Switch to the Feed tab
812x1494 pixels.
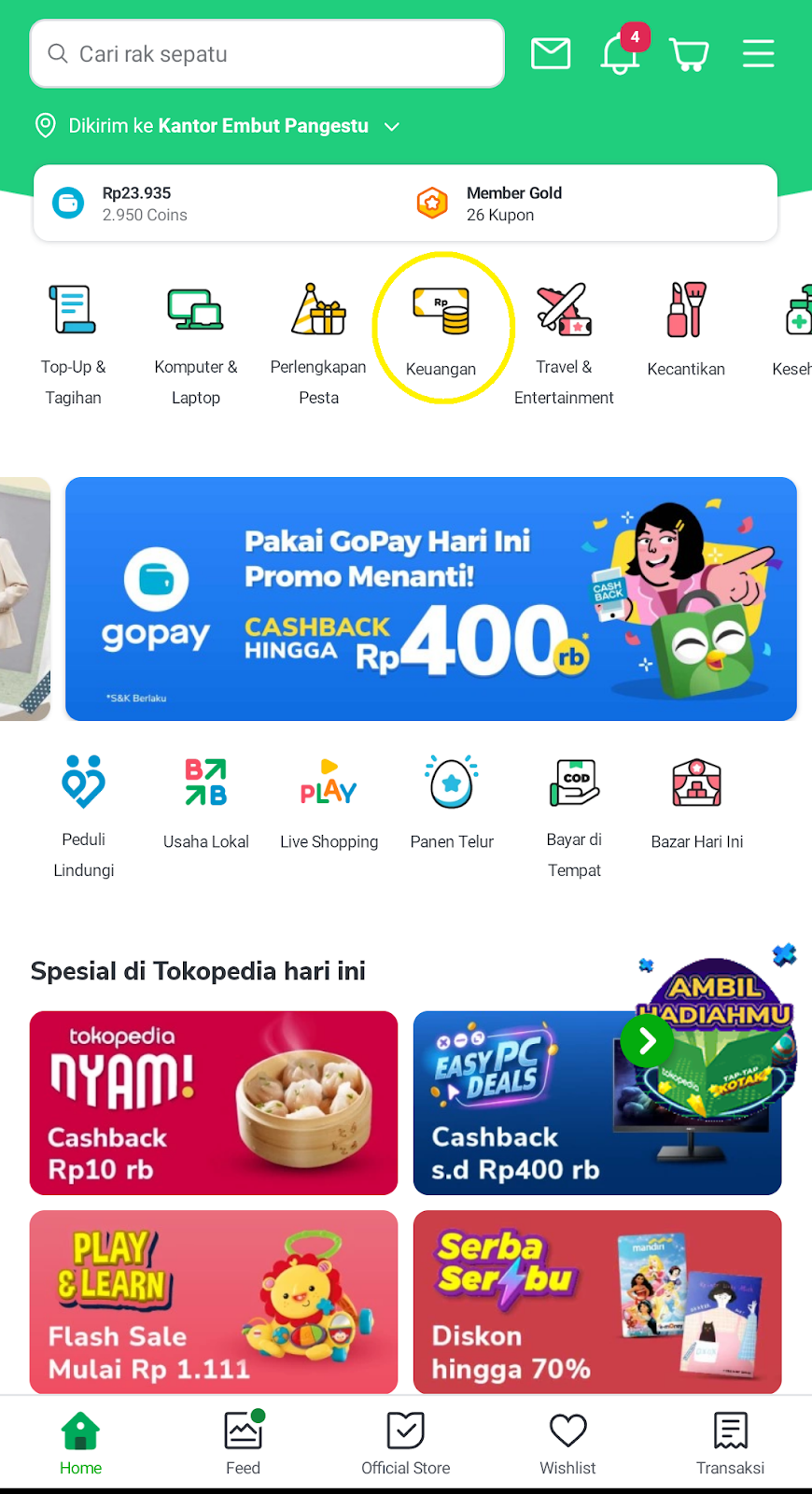click(244, 1443)
